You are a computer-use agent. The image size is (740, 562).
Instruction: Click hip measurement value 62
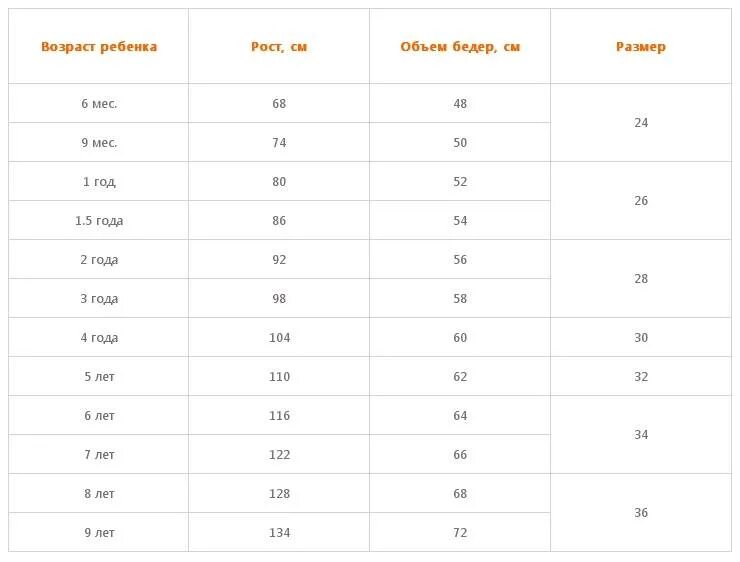point(460,377)
